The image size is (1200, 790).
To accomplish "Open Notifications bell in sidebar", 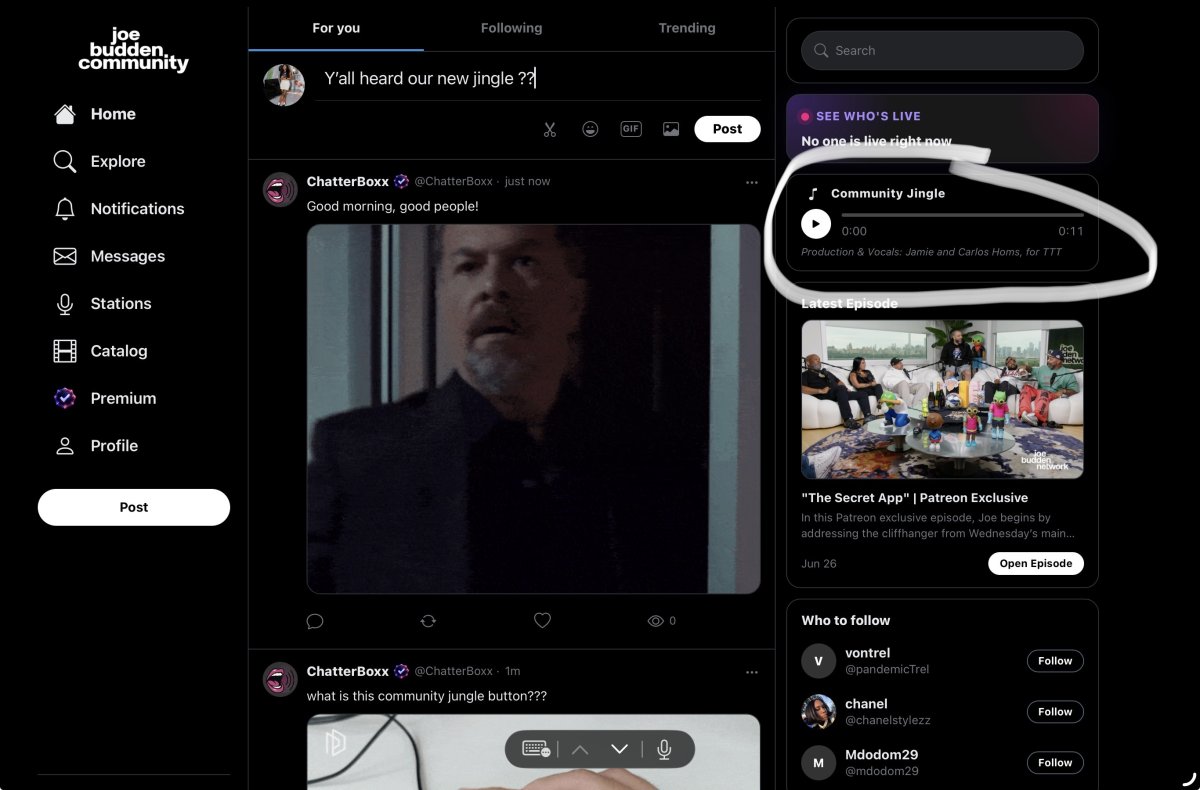I will [x=65, y=208].
